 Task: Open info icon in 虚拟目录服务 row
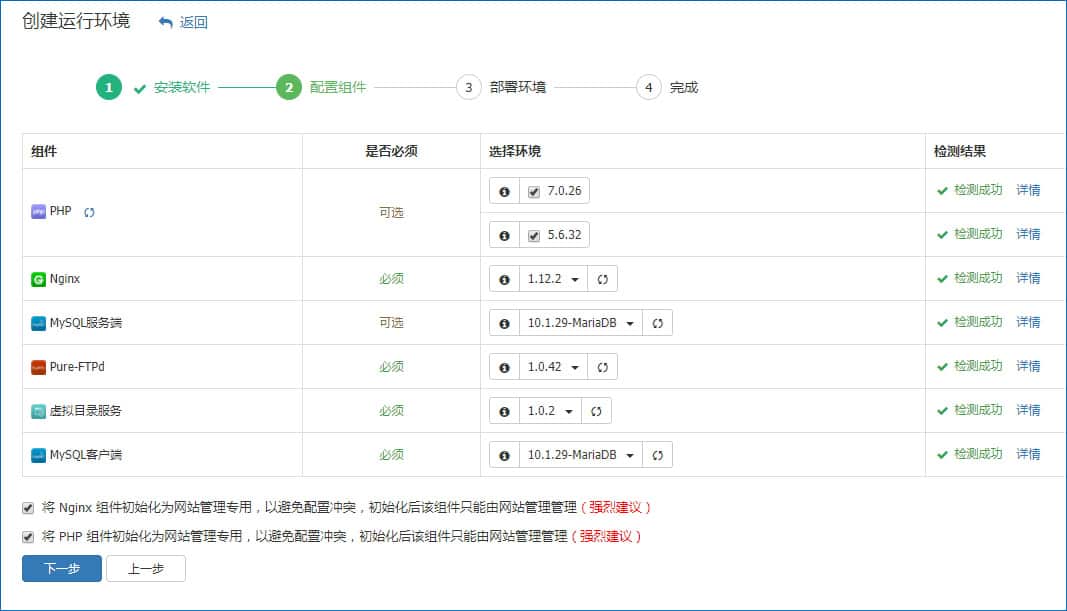click(504, 411)
